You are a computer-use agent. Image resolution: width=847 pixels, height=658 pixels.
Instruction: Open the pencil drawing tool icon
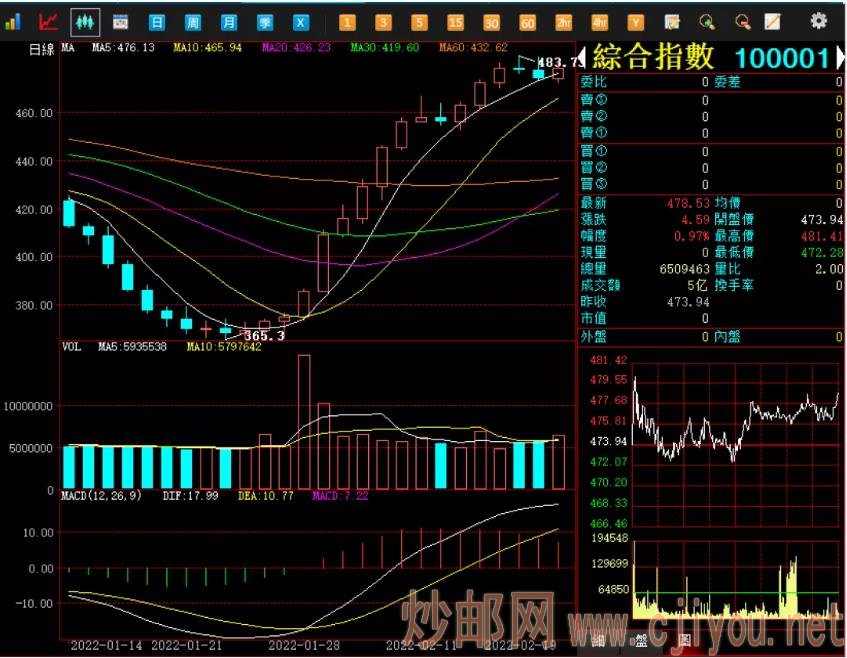coord(772,21)
